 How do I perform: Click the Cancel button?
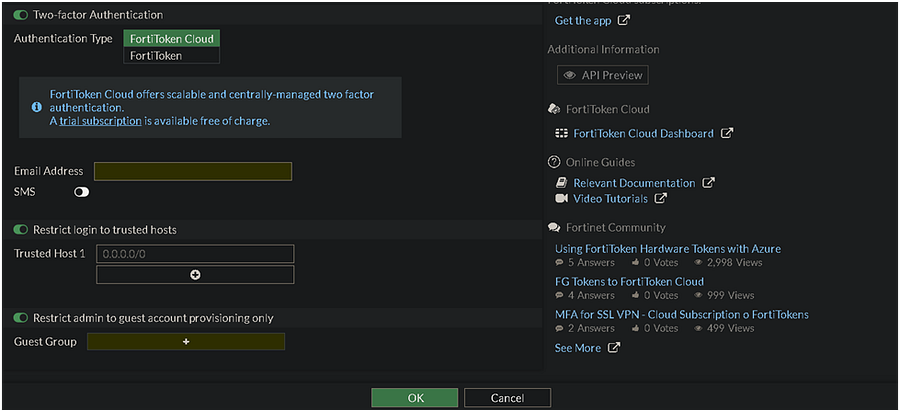pos(507,398)
